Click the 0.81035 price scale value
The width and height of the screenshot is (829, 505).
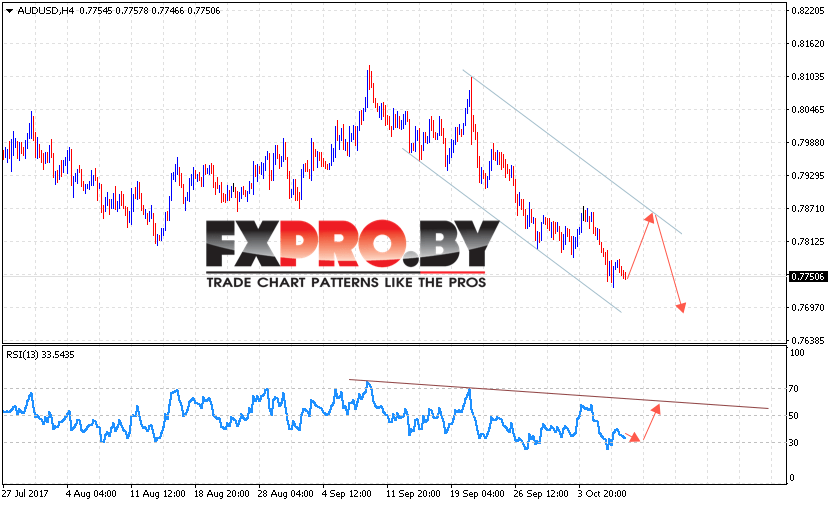tap(808, 77)
